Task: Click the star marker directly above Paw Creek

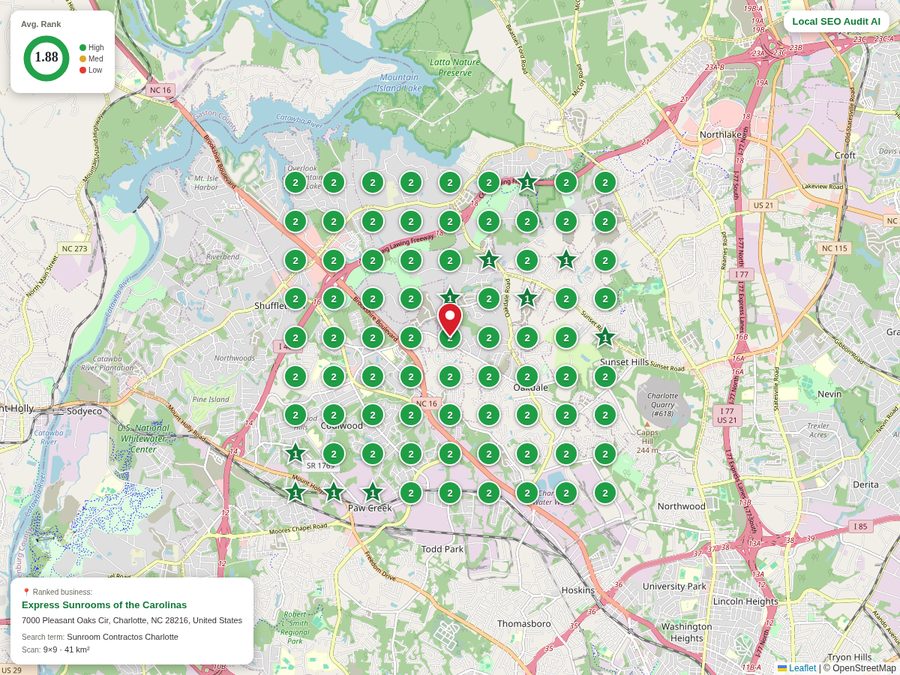Action: pyautogui.click(x=373, y=492)
